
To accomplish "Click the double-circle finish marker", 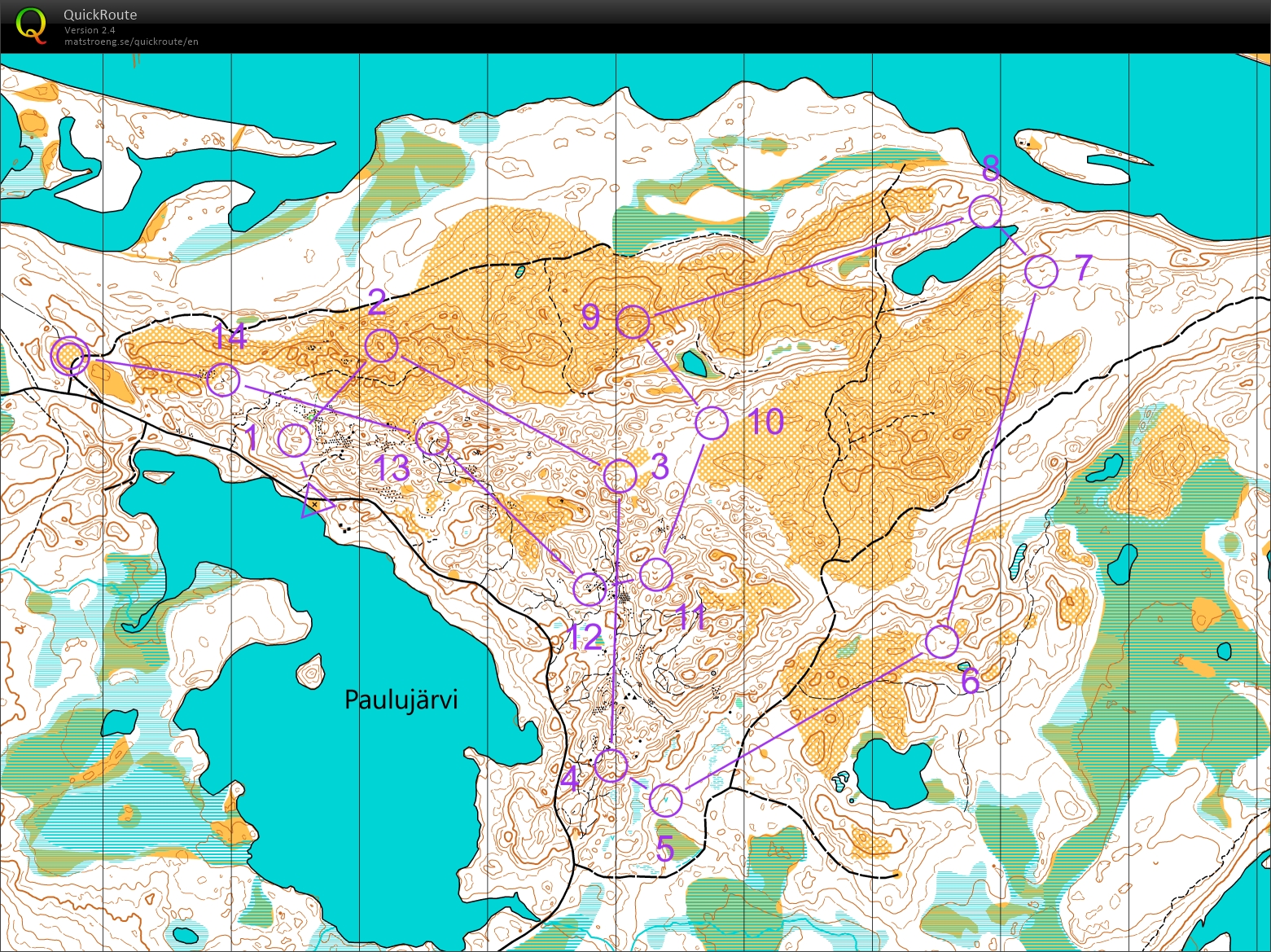I will [x=70, y=356].
